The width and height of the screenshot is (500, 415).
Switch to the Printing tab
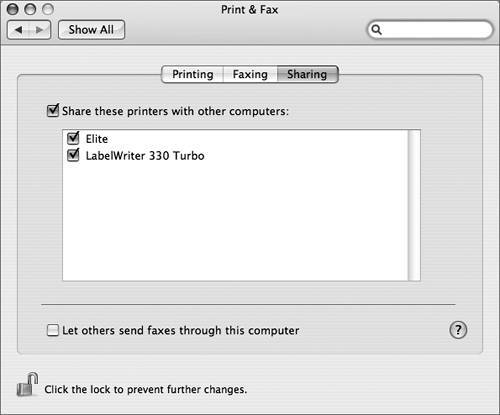192,74
